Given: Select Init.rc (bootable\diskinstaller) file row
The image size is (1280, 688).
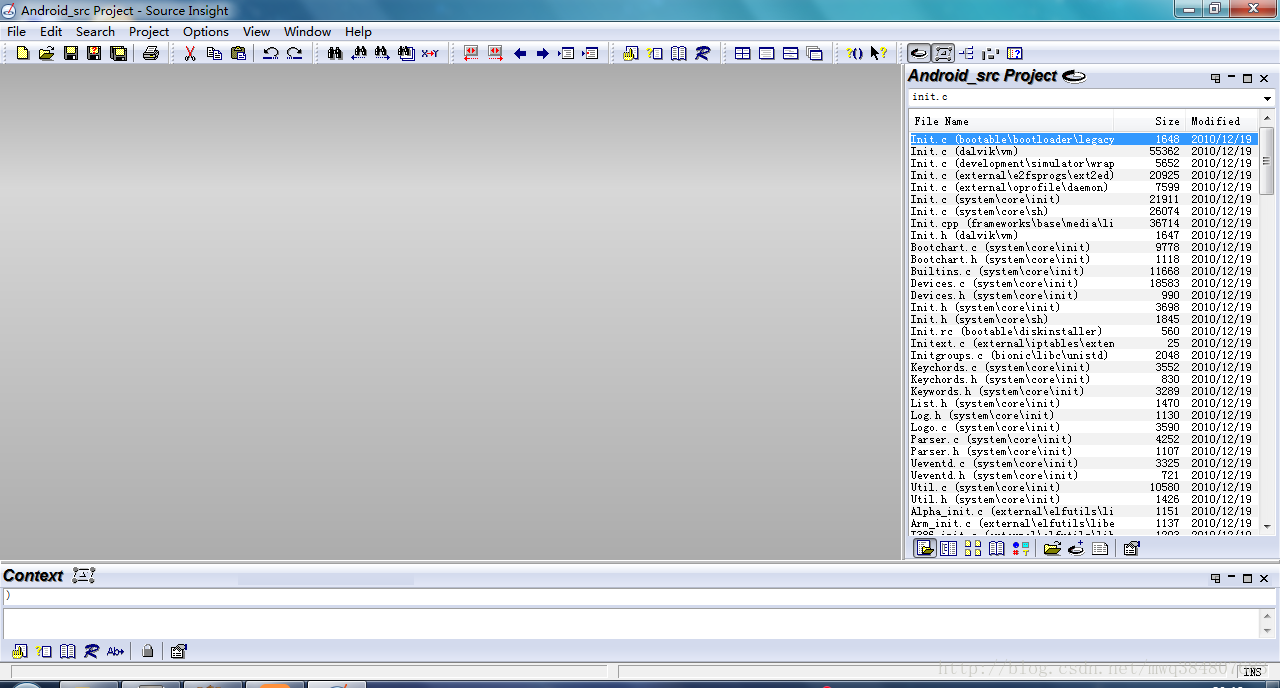Looking at the screenshot, I should [1082, 331].
